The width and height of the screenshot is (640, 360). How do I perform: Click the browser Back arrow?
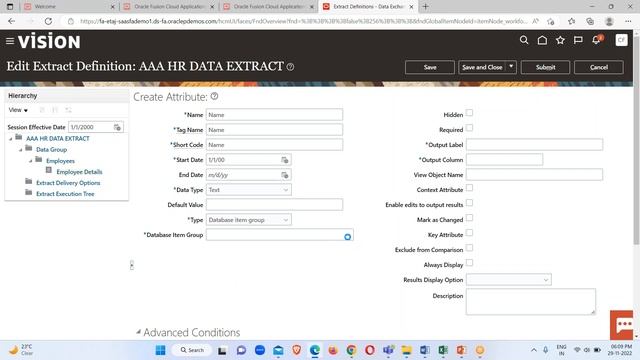tap(11, 21)
